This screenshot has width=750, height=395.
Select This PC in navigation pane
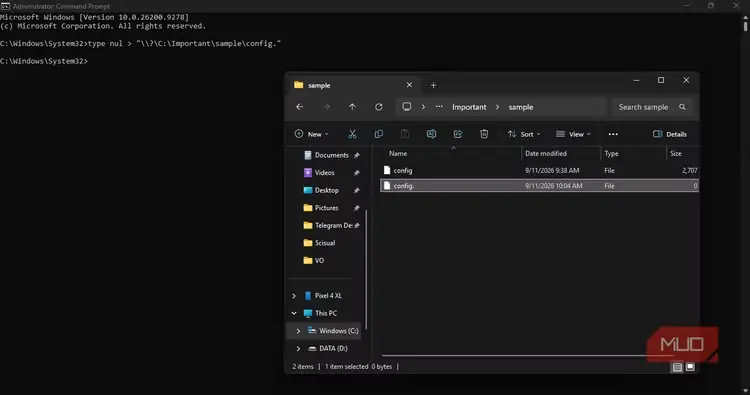pos(326,313)
